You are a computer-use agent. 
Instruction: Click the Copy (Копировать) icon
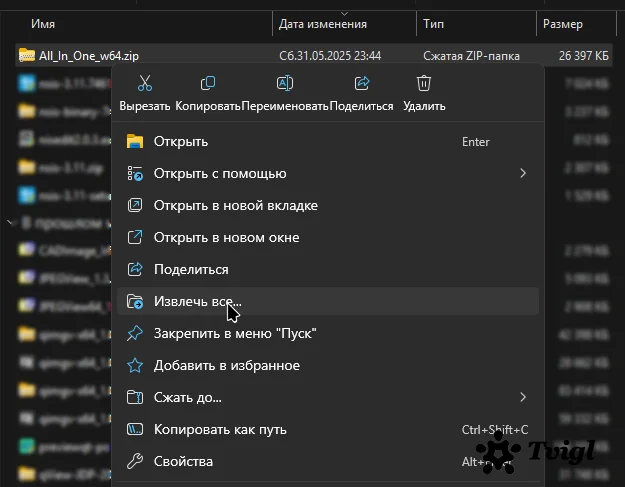[208, 84]
